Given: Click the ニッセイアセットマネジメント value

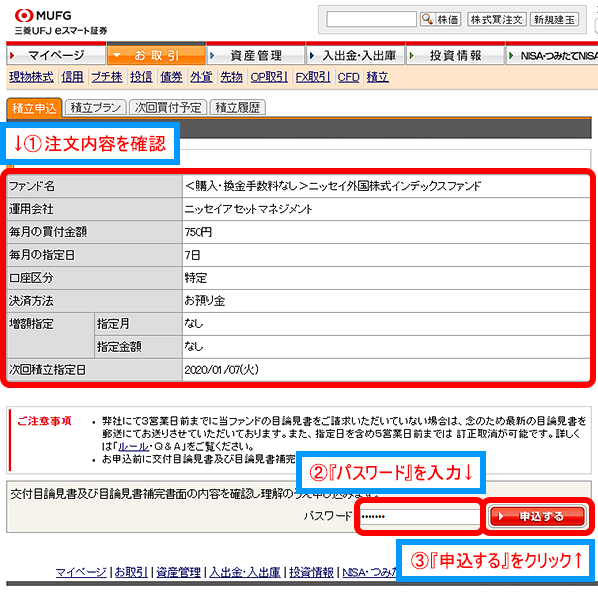Looking at the screenshot, I should tap(248, 209).
